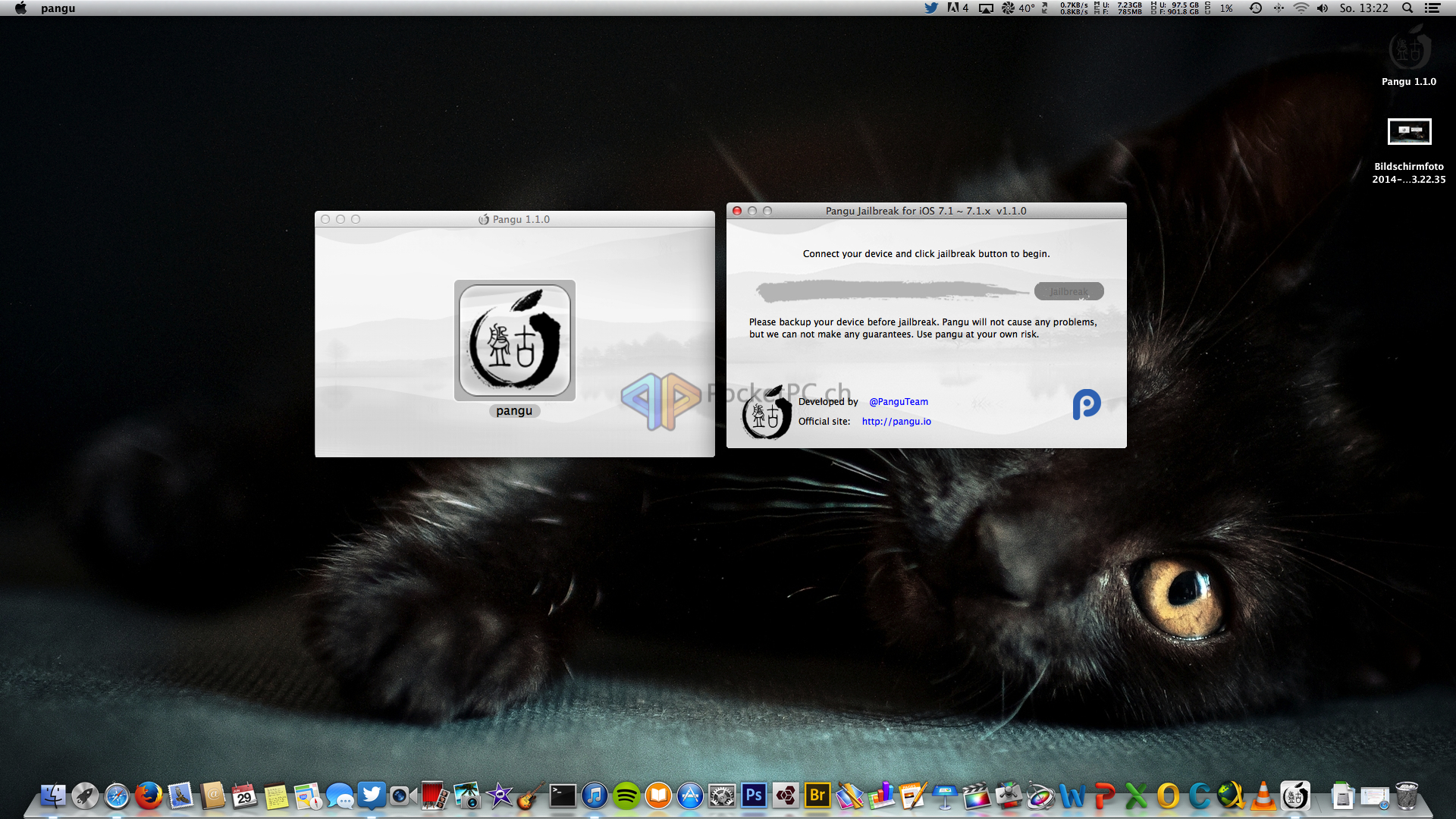Open Calendar icon showing 29 in Dock
The height and width of the screenshot is (819, 1456).
(x=244, y=795)
